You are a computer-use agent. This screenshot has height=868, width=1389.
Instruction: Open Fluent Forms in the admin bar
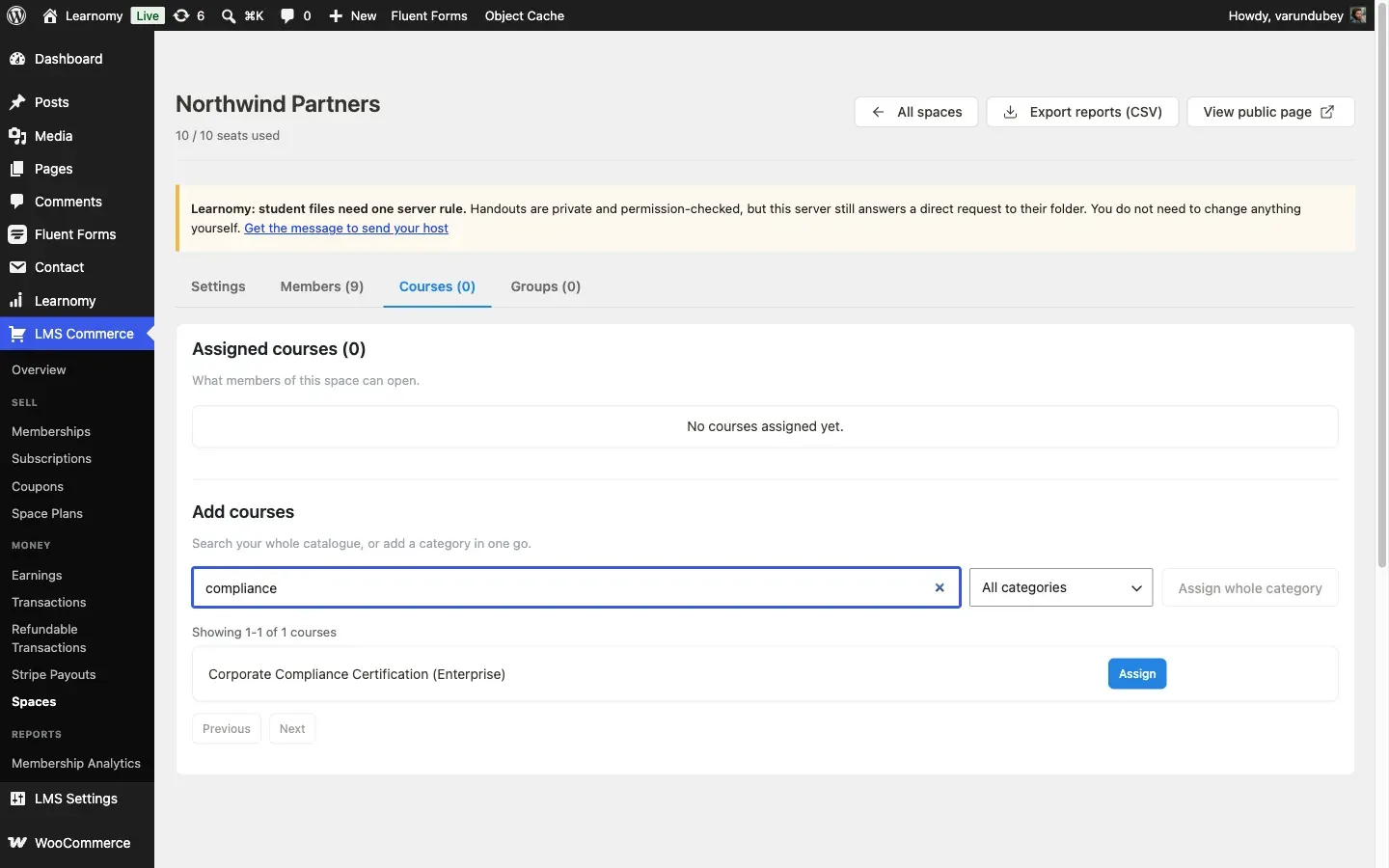(x=429, y=15)
